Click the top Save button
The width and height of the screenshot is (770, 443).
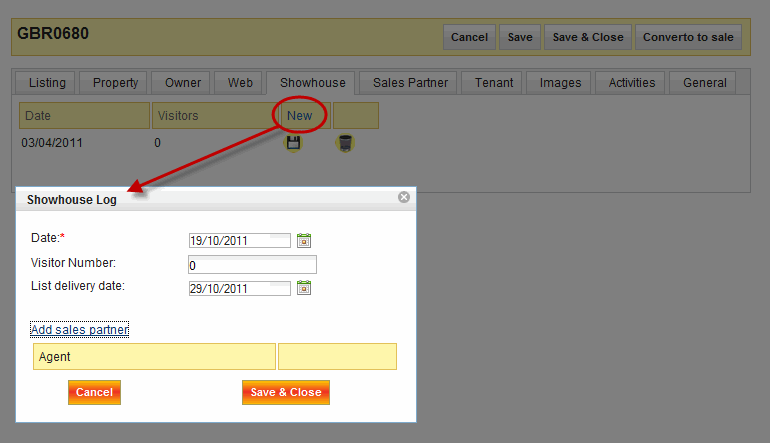(x=520, y=37)
